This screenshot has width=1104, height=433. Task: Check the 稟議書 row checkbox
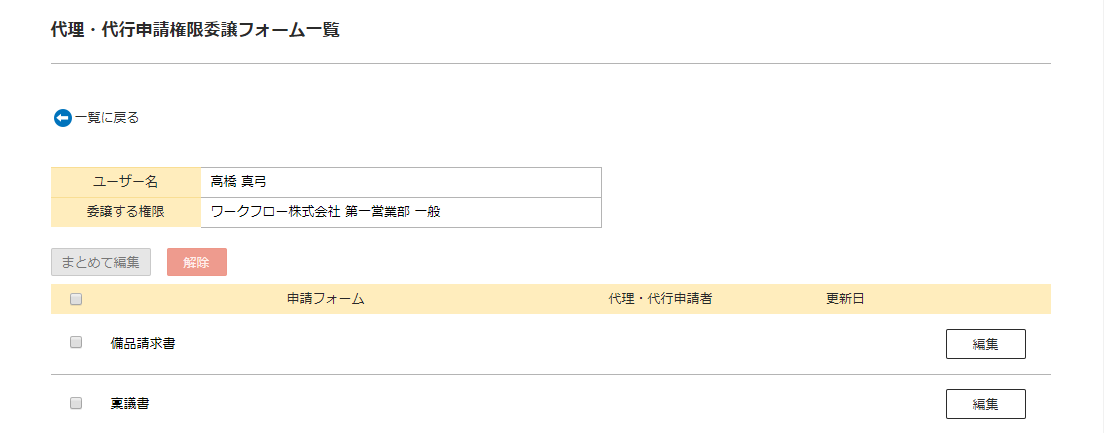[76, 403]
